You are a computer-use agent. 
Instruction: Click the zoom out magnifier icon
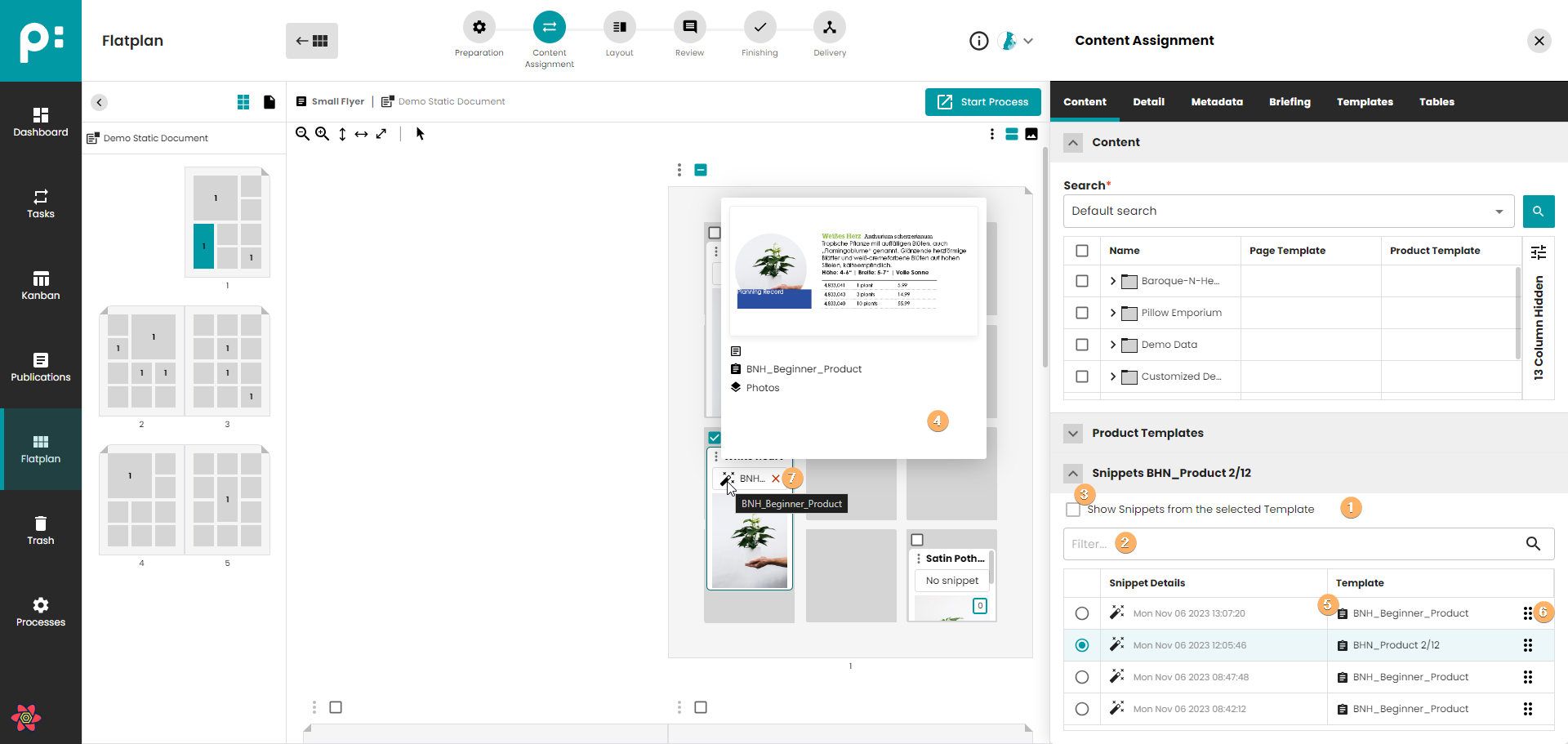(x=302, y=134)
